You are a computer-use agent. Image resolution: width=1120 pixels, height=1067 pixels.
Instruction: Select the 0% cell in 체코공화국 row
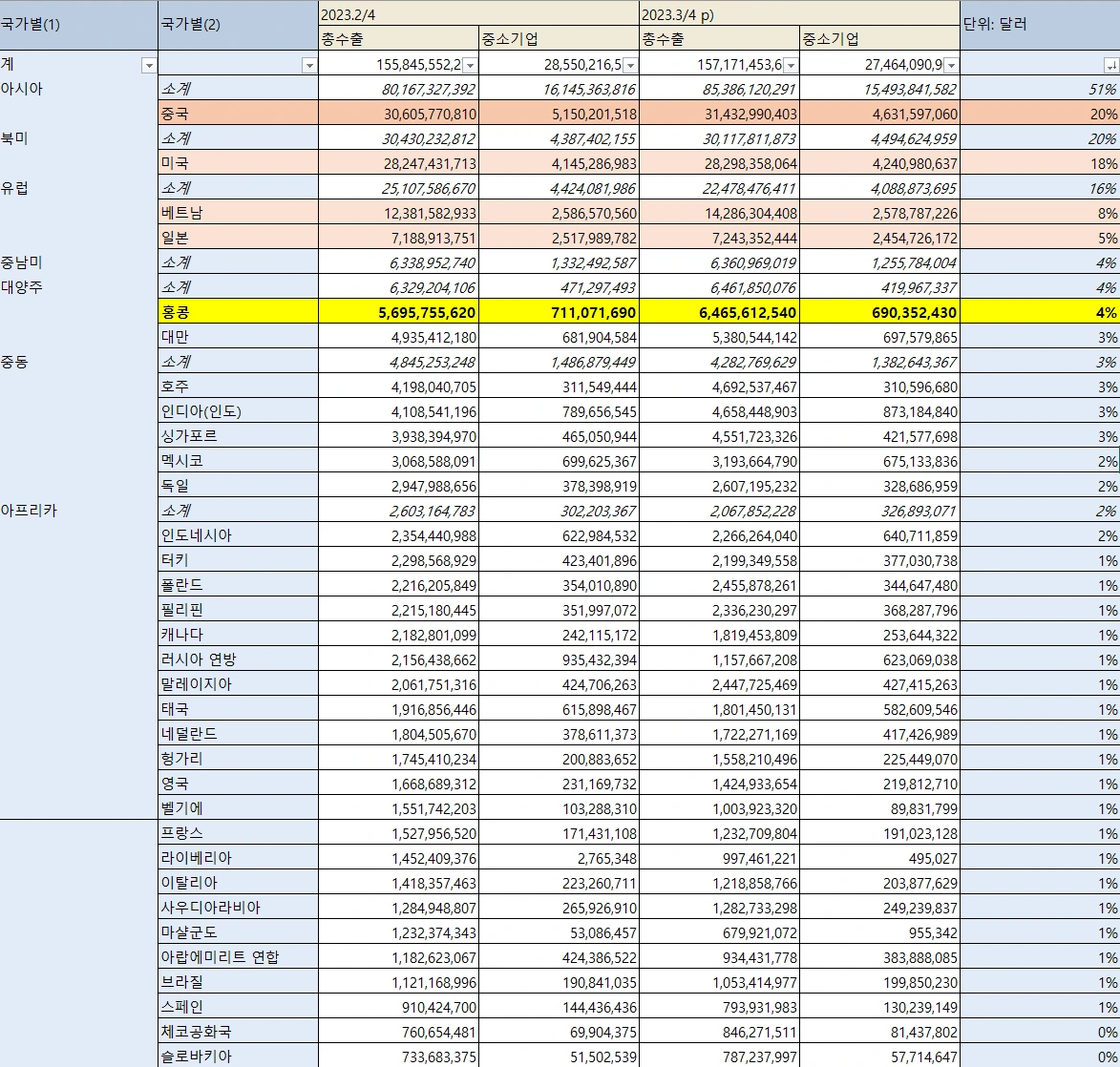click(1040, 1032)
